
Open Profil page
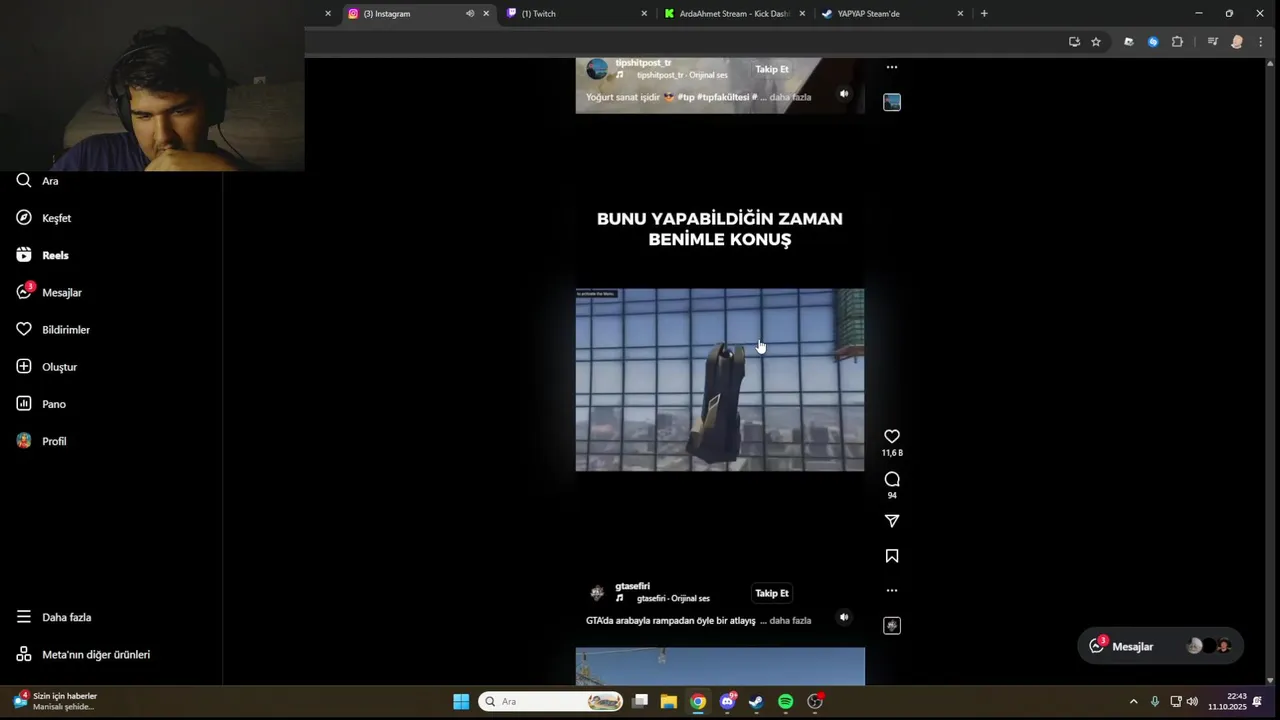tap(42, 441)
